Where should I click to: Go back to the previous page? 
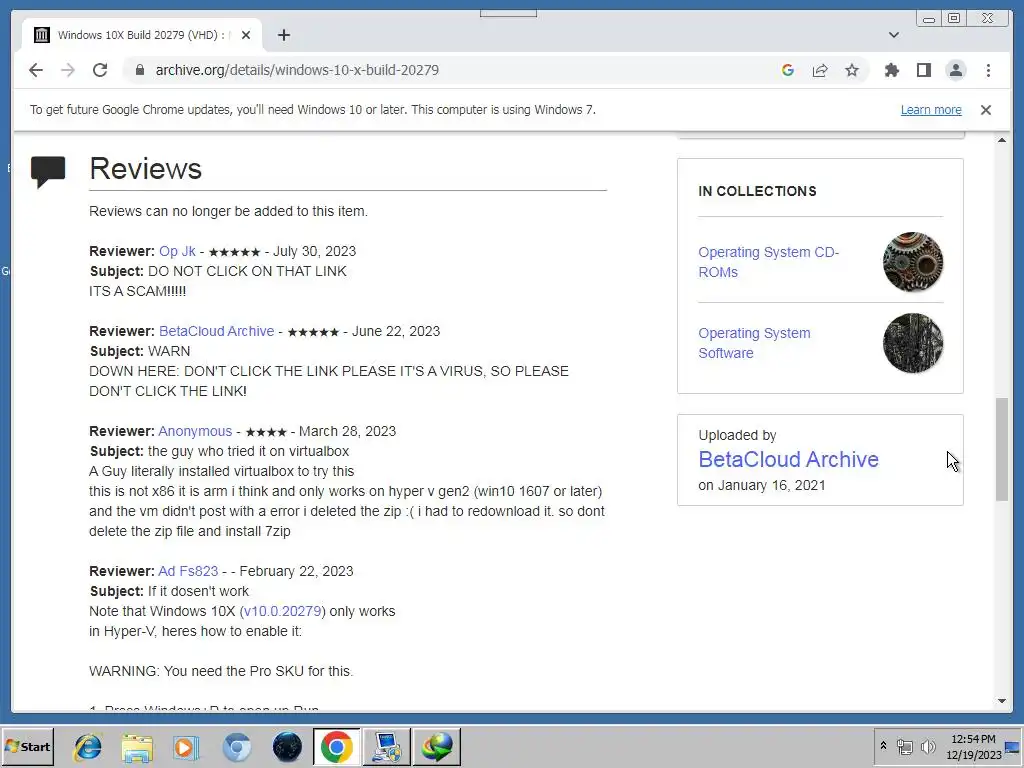[x=36, y=70]
